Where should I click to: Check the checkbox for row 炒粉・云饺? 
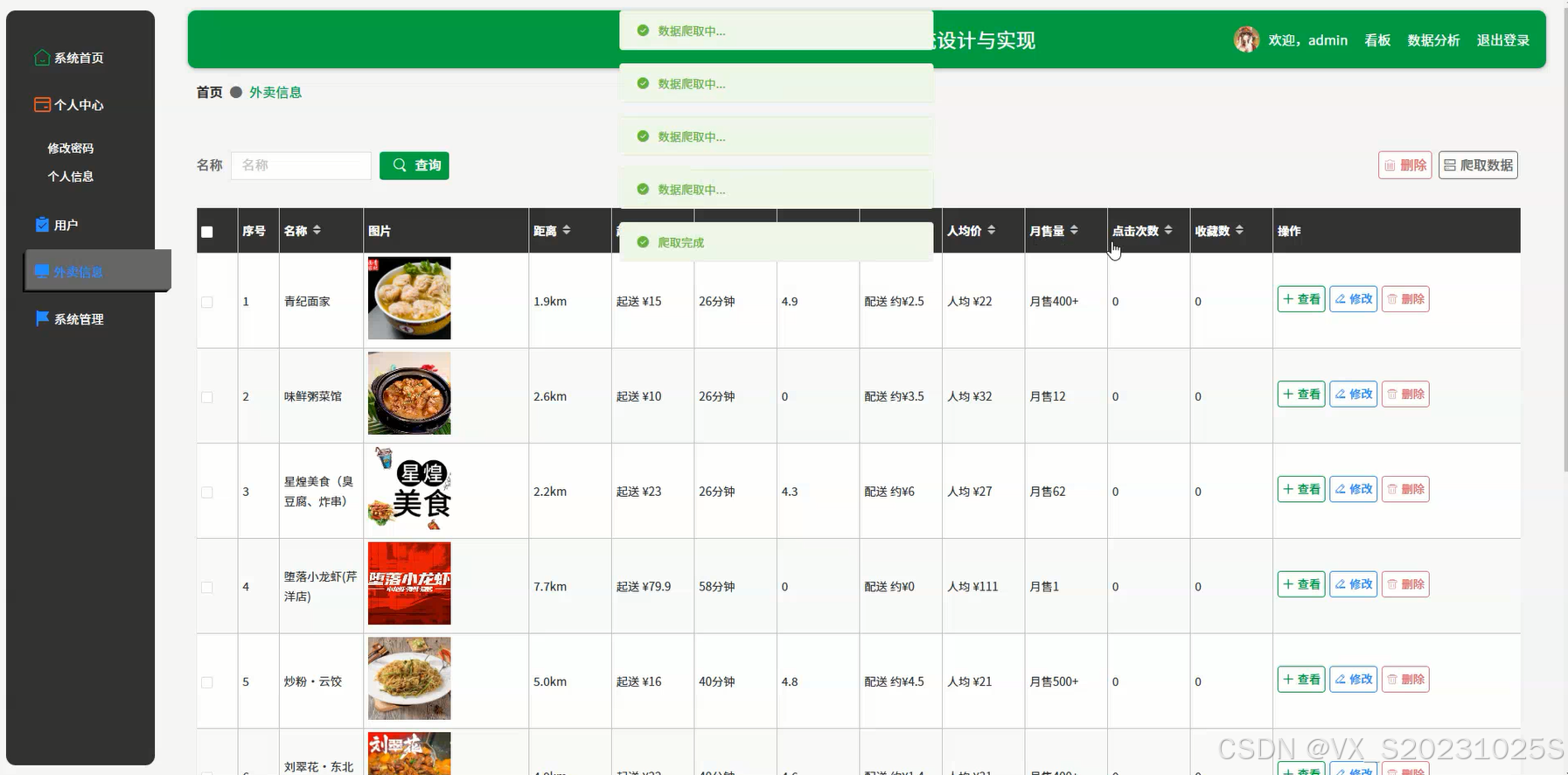click(207, 682)
